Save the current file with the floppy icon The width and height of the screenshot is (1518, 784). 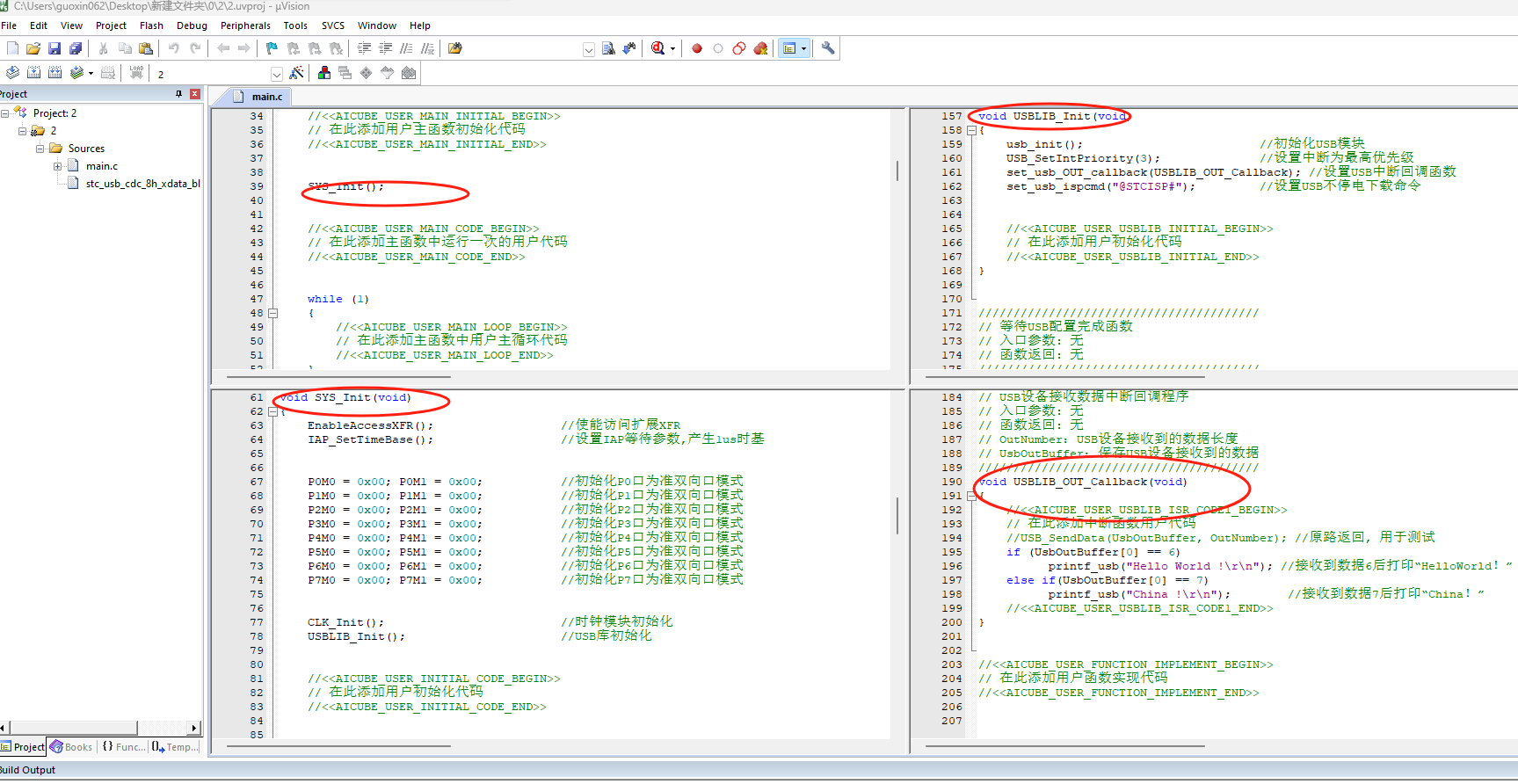(54, 48)
